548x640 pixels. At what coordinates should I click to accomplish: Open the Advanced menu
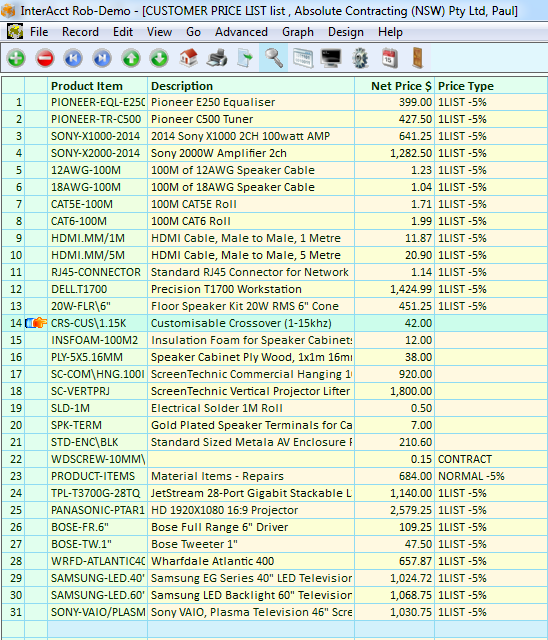point(242,32)
